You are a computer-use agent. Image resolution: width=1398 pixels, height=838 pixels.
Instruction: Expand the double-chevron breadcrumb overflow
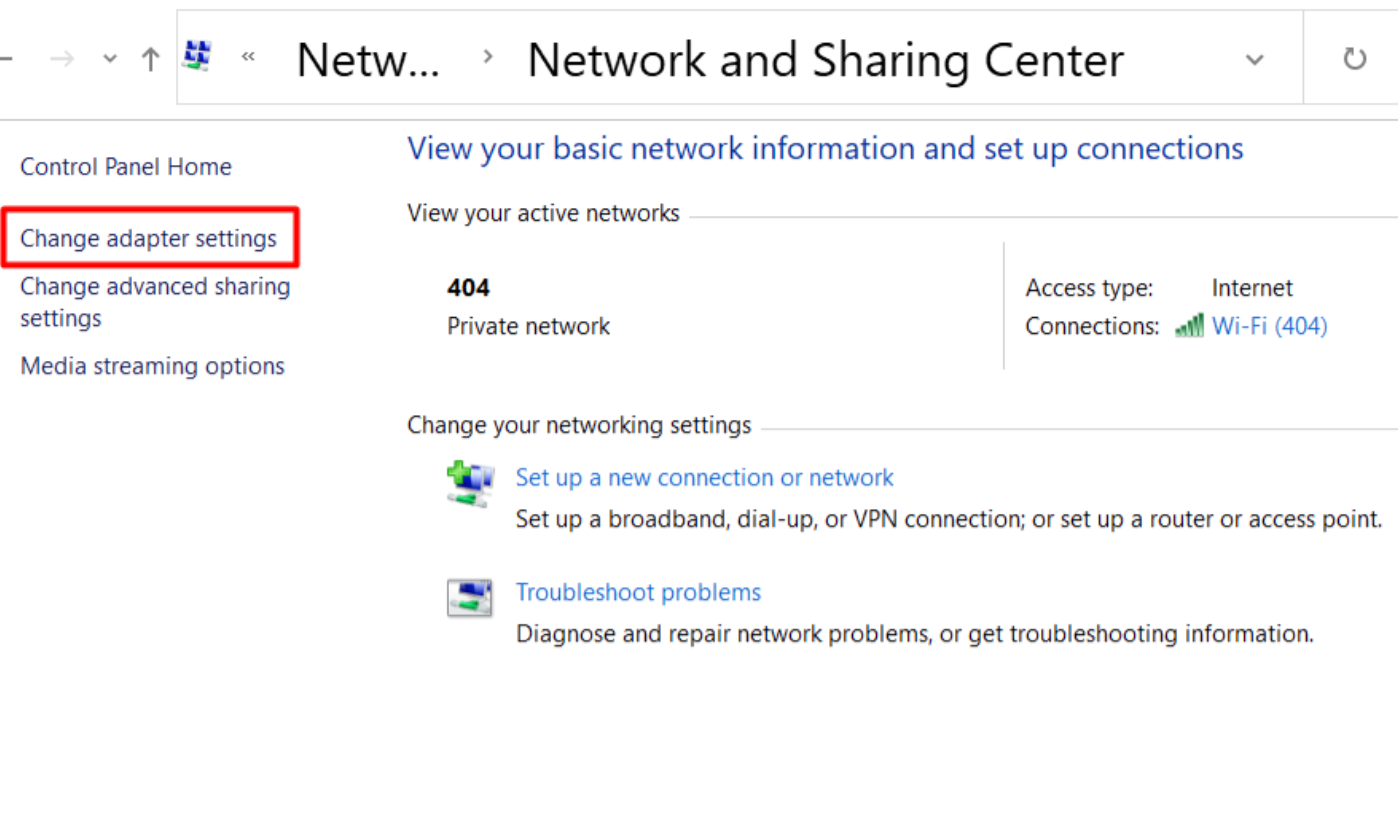(x=248, y=58)
